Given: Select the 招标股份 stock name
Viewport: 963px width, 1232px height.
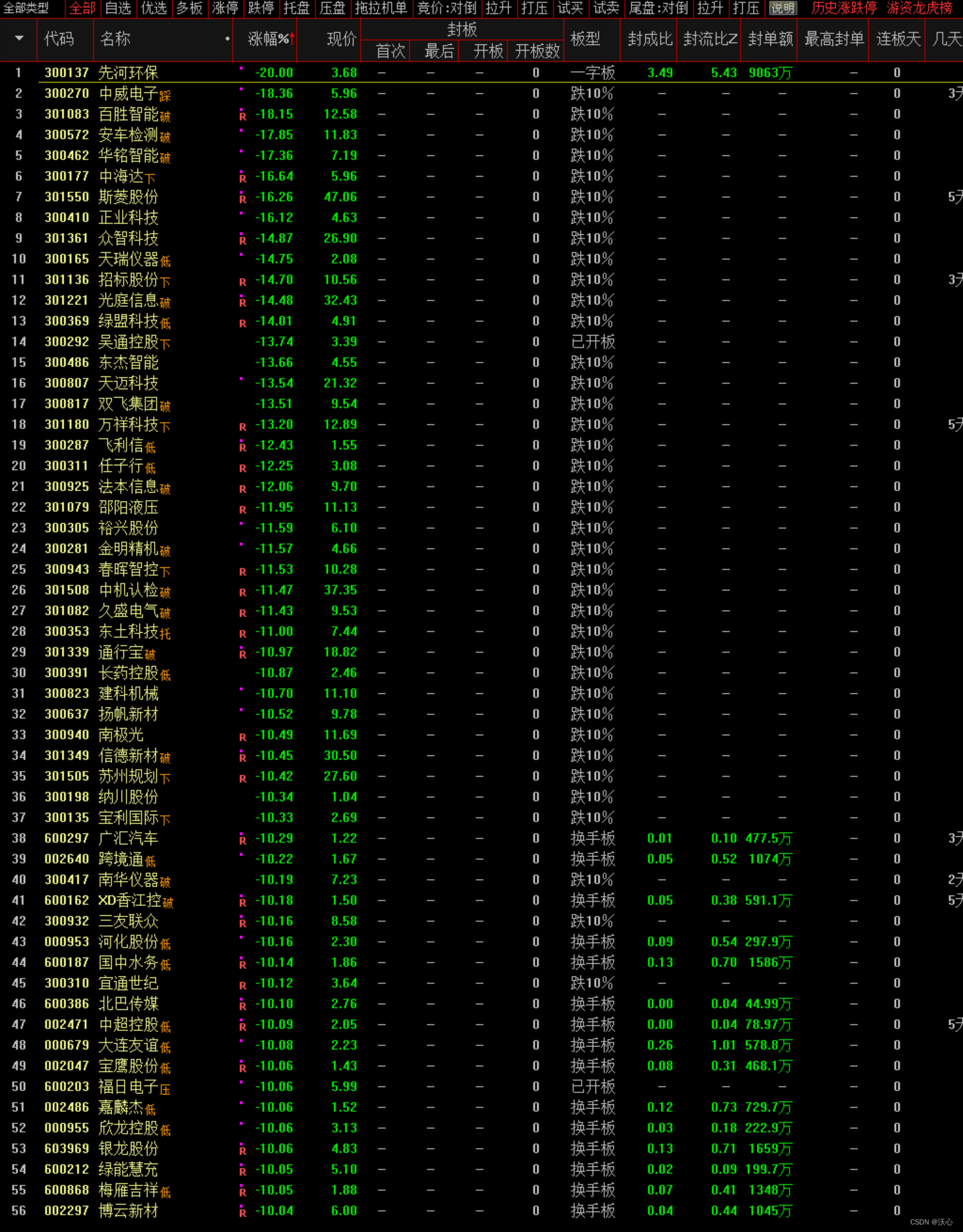Looking at the screenshot, I should 129,280.
